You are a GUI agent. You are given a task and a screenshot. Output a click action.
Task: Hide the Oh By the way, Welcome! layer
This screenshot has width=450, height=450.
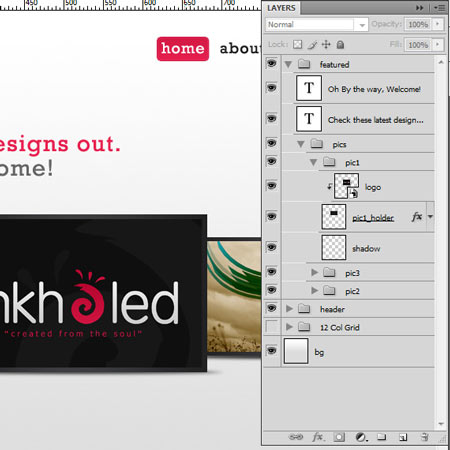coord(272,88)
